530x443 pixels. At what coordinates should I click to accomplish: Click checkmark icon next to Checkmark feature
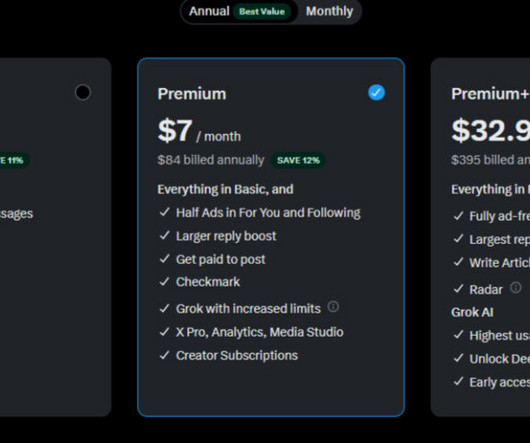[165, 281]
